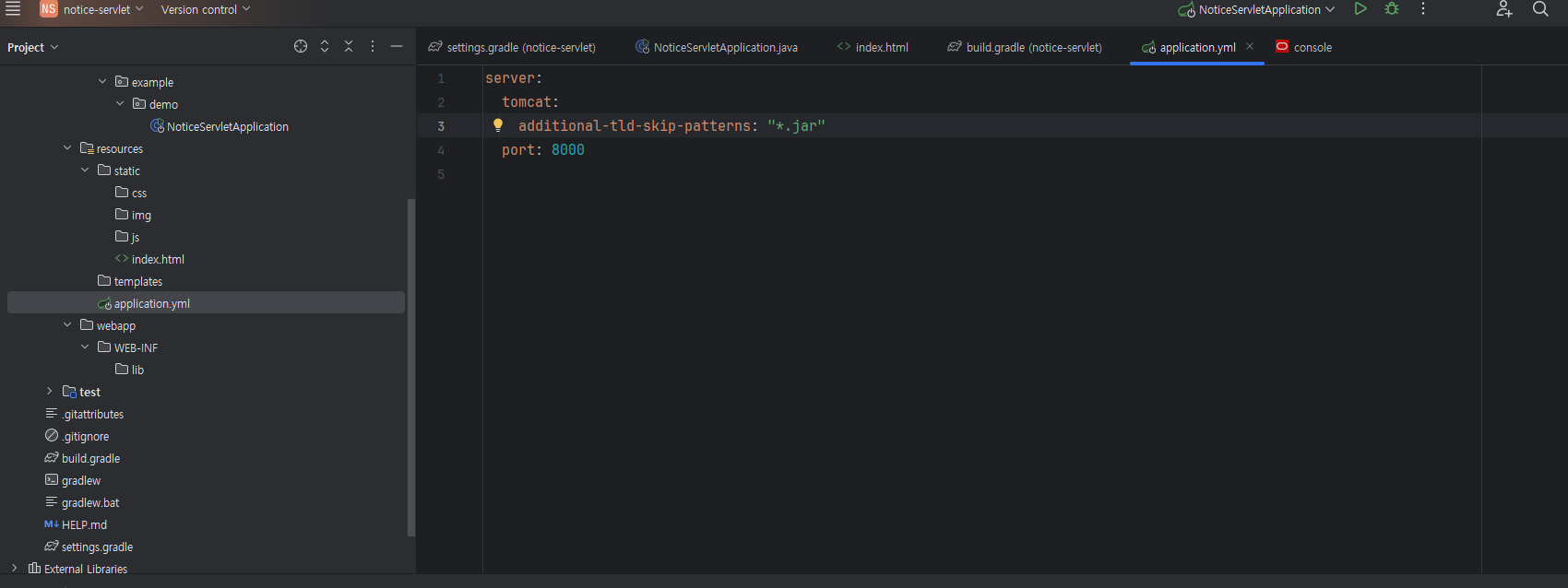Click the Select Opened File target icon
Viewport: 1568px width, 588px height.
[x=301, y=46]
